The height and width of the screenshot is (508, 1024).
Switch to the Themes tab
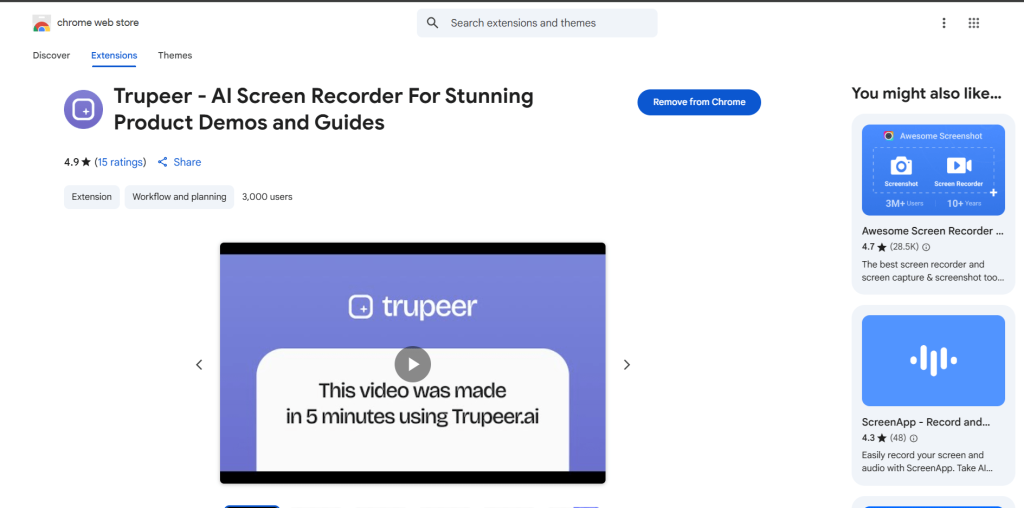pyautogui.click(x=175, y=56)
